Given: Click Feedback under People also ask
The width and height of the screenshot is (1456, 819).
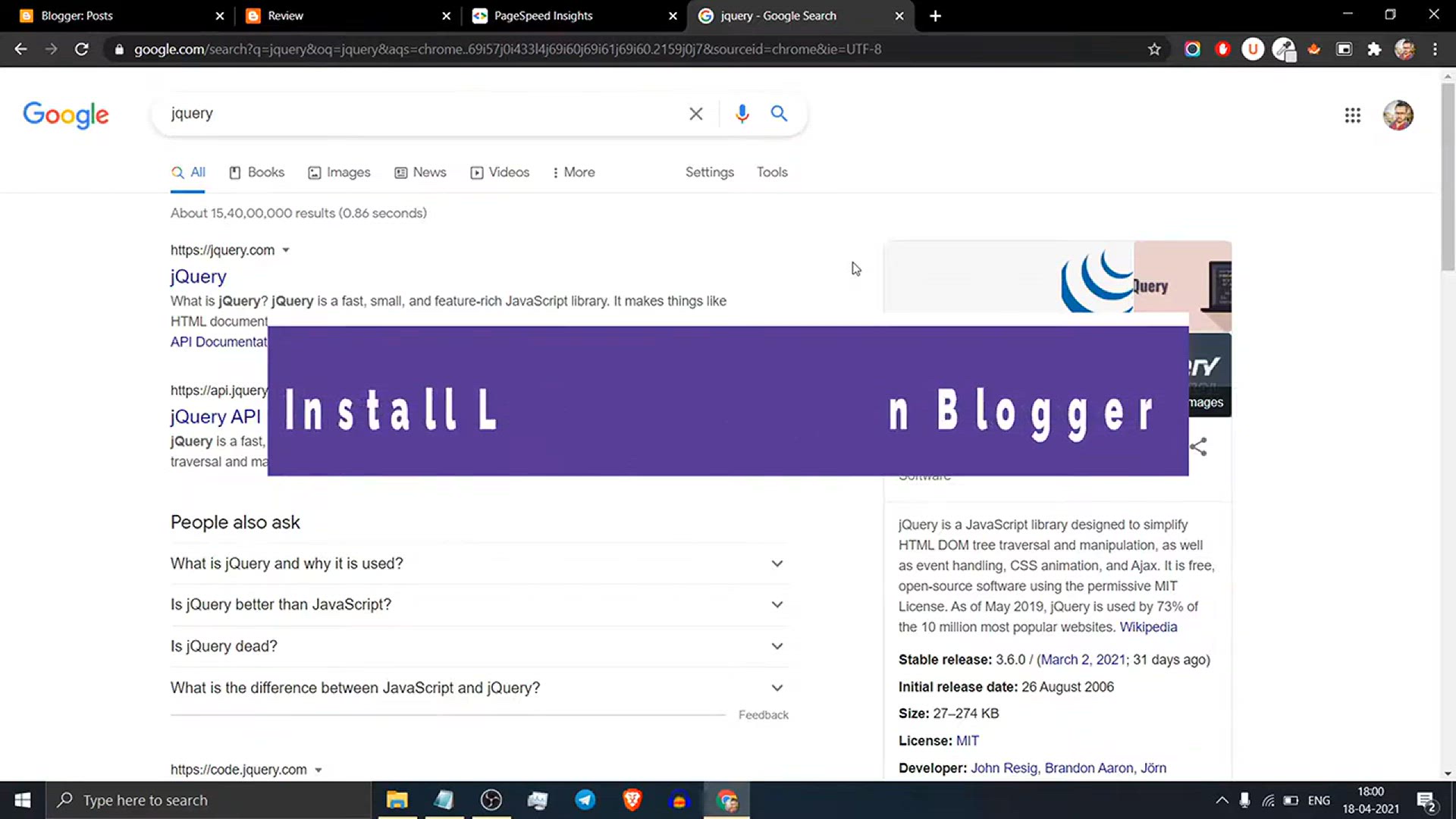Looking at the screenshot, I should [x=763, y=715].
